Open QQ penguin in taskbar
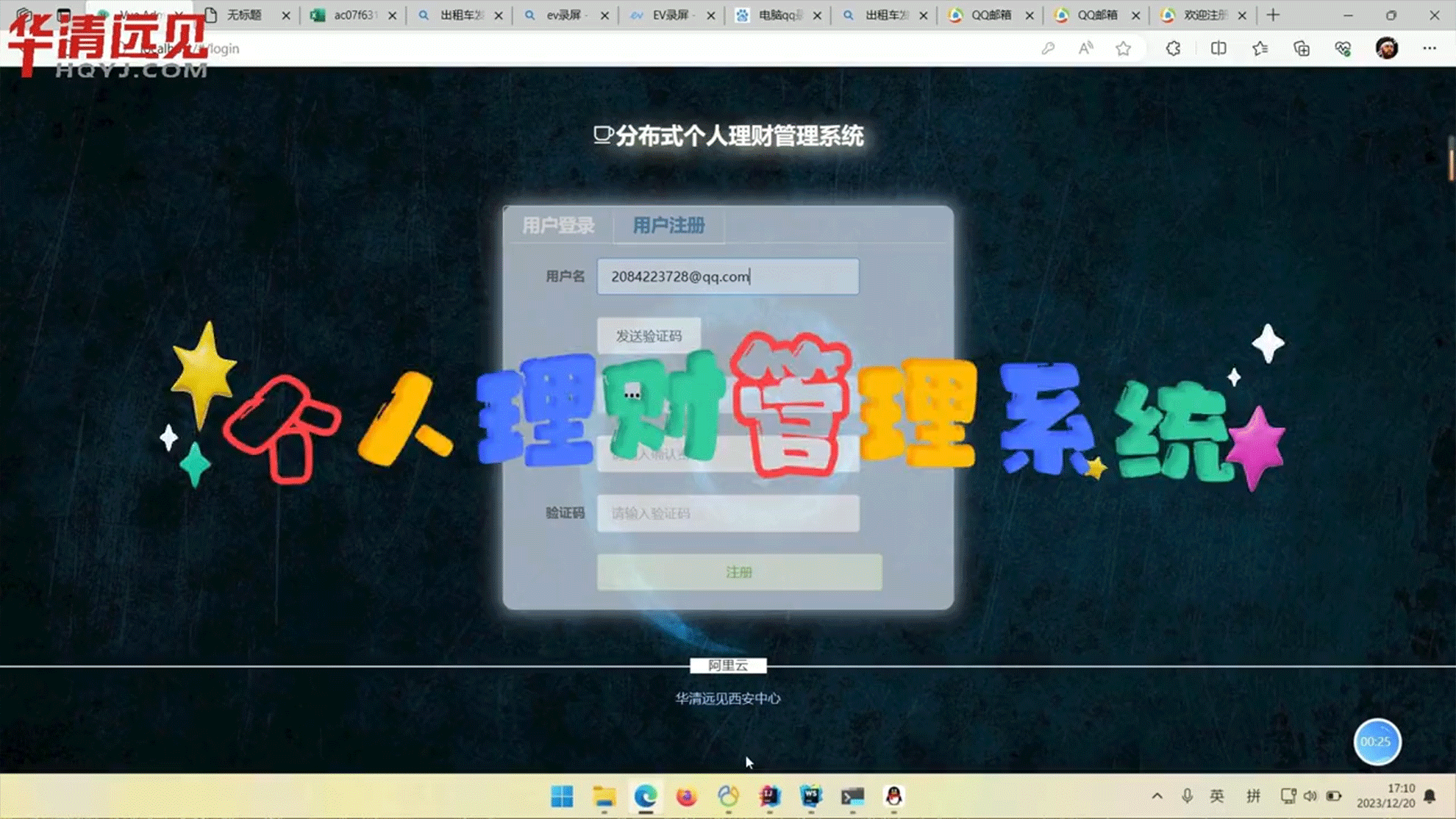The height and width of the screenshot is (819, 1456). (x=893, y=796)
